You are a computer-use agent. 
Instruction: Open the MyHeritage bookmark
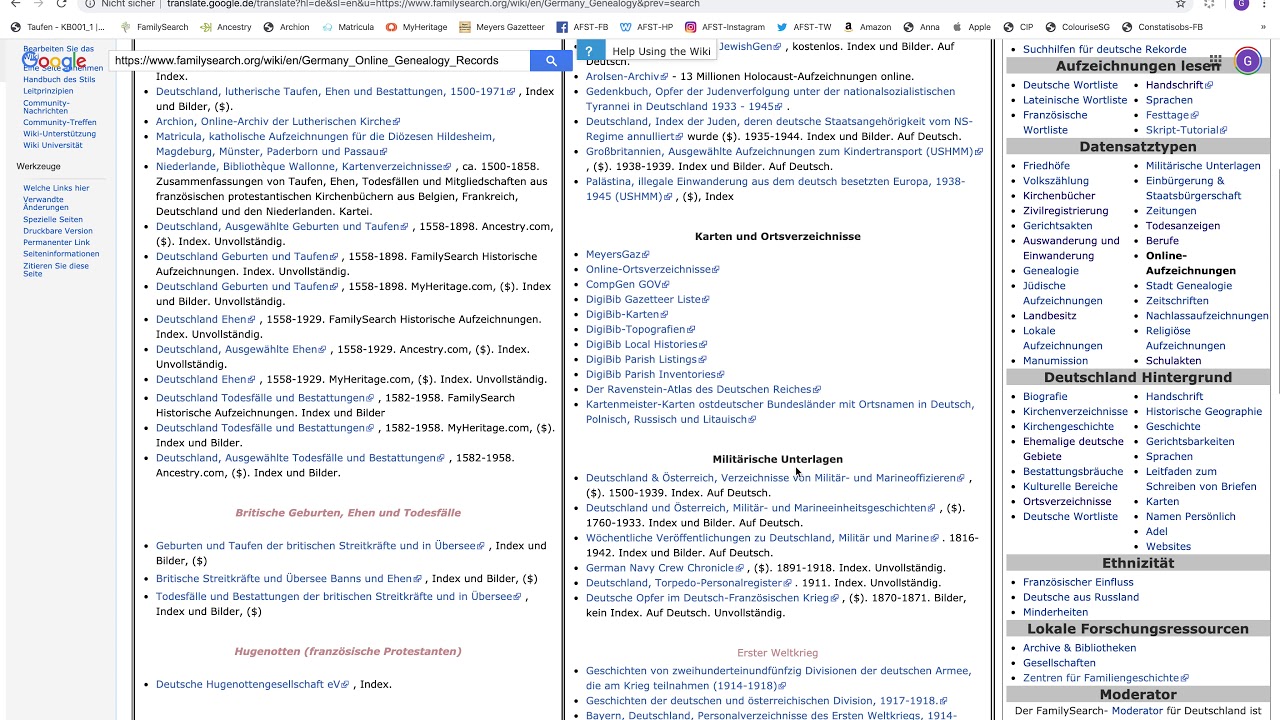point(416,27)
